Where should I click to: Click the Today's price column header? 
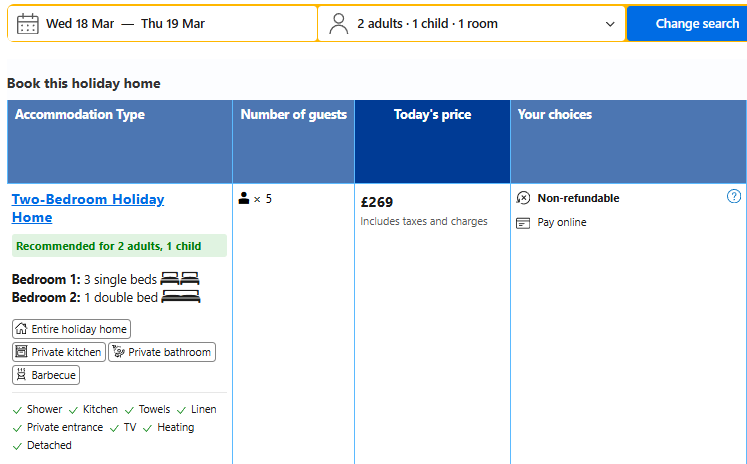433,141
